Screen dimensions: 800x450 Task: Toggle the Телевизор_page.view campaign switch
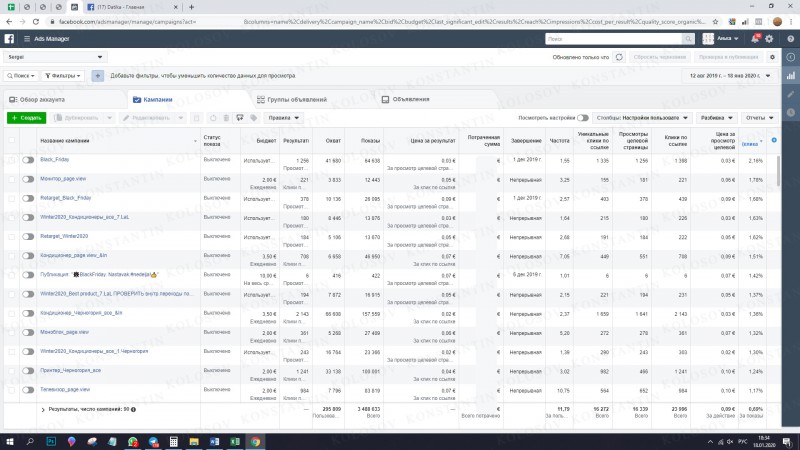tap(28, 390)
